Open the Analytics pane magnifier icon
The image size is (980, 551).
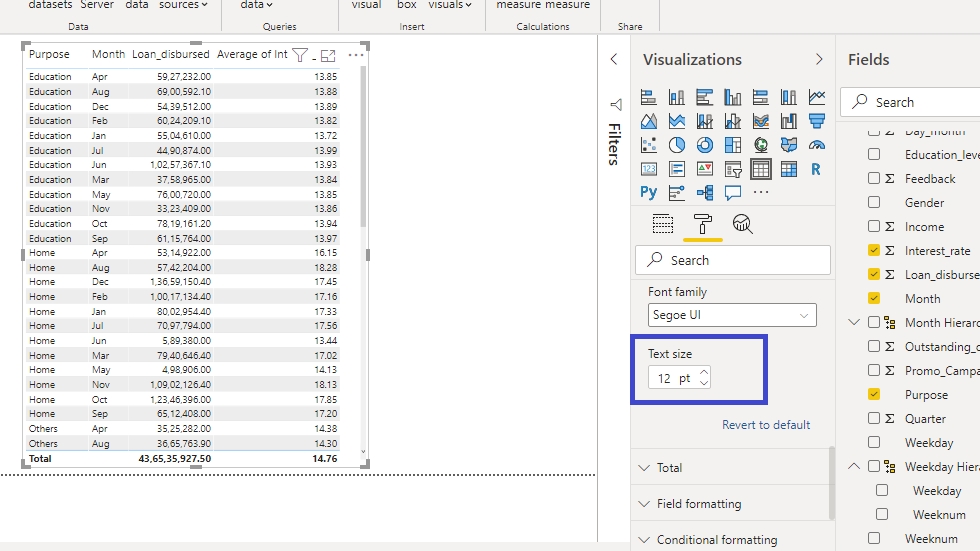[x=742, y=224]
